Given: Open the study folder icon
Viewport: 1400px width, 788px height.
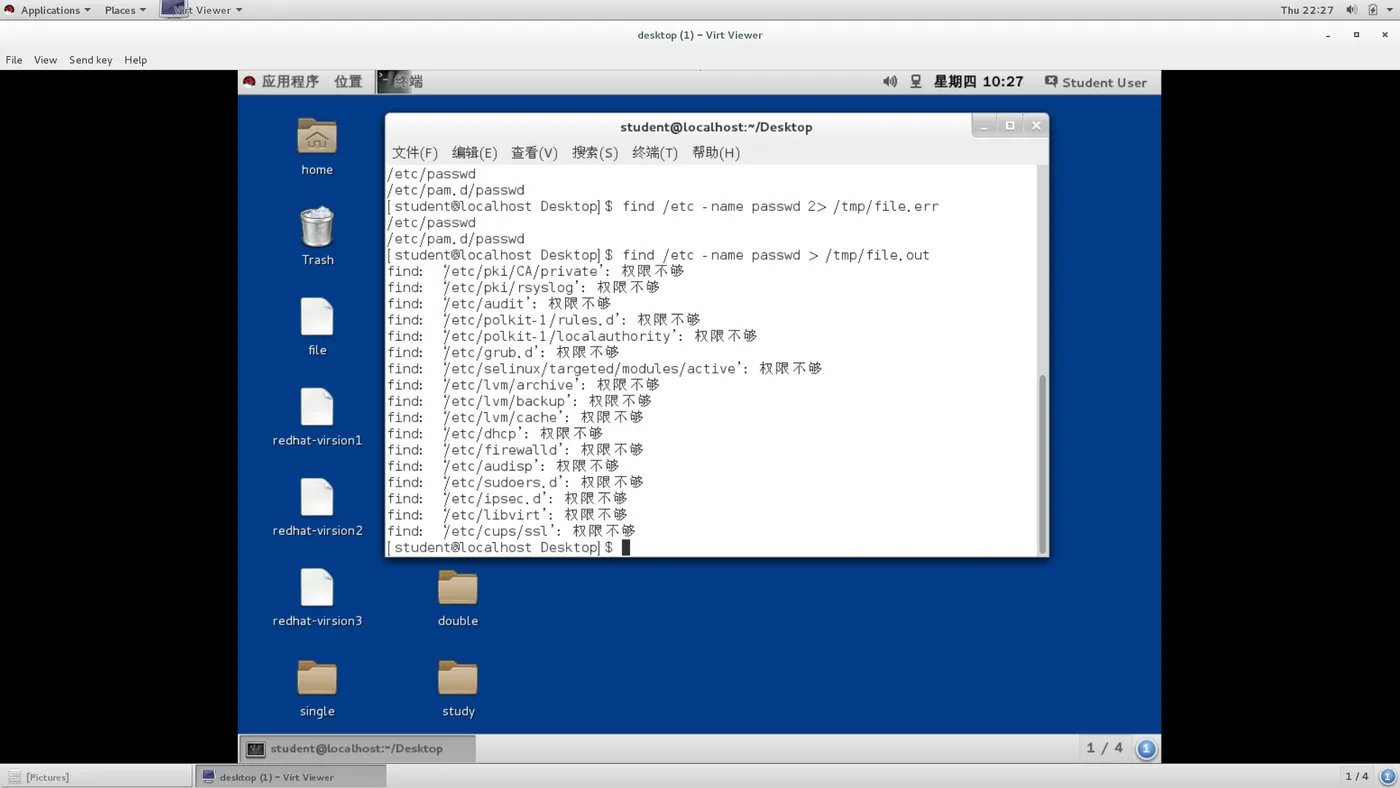Looking at the screenshot, I should pos(458,678).
